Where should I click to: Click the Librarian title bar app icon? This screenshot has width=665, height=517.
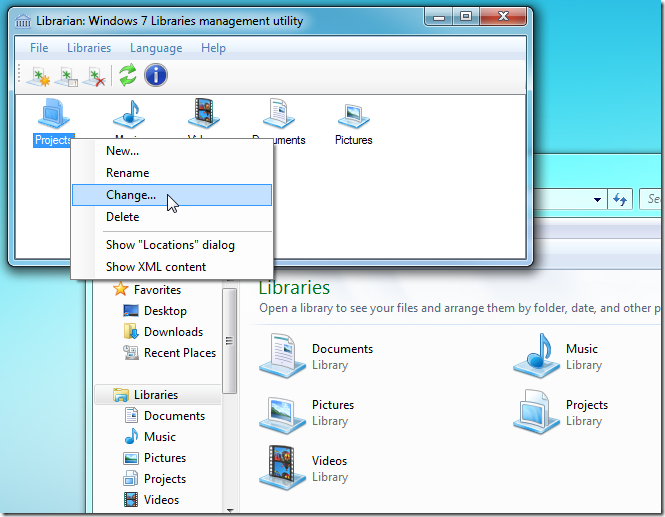point(23,20)
